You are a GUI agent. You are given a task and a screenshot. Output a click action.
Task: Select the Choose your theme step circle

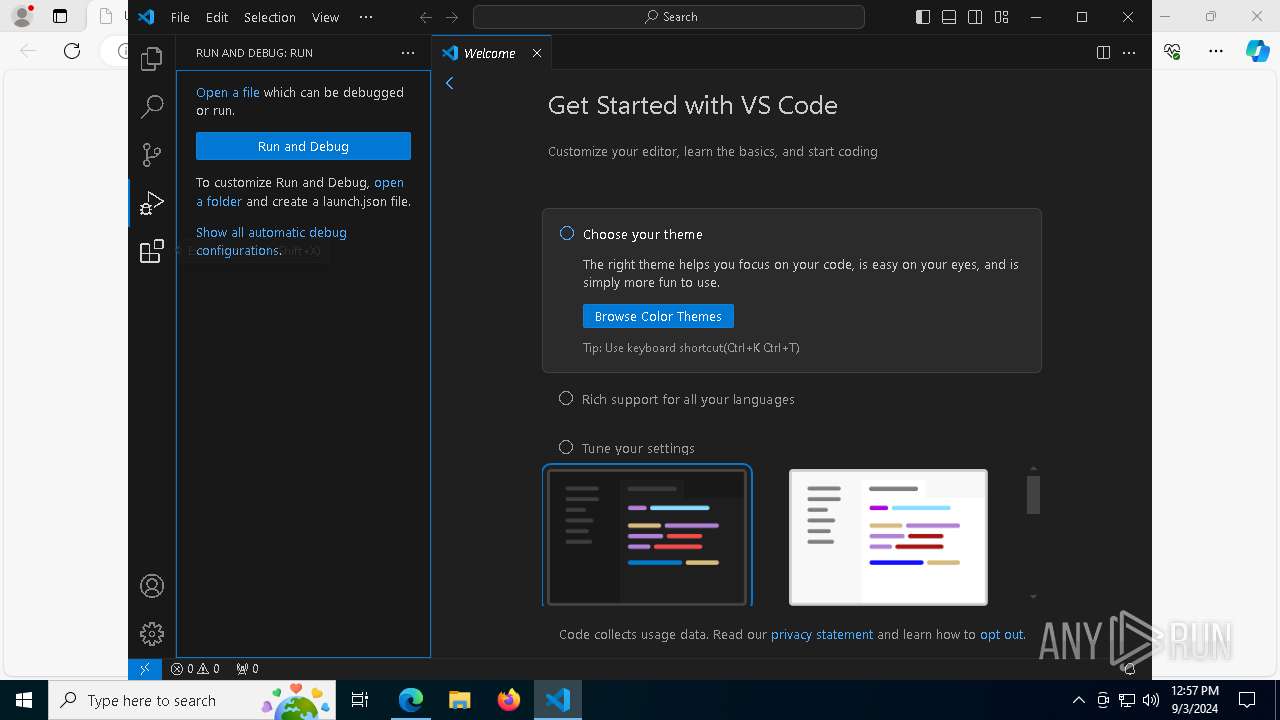(567, 233)
